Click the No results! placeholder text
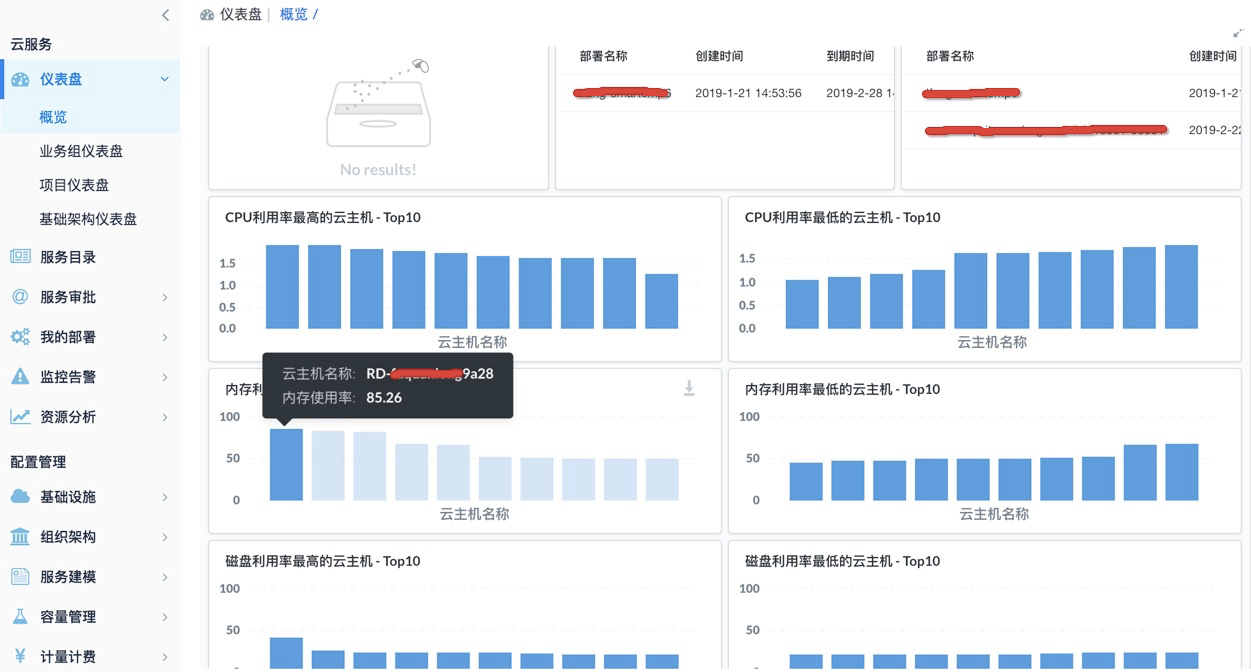This screenshot has height=672, width=1251. (378, 170)
